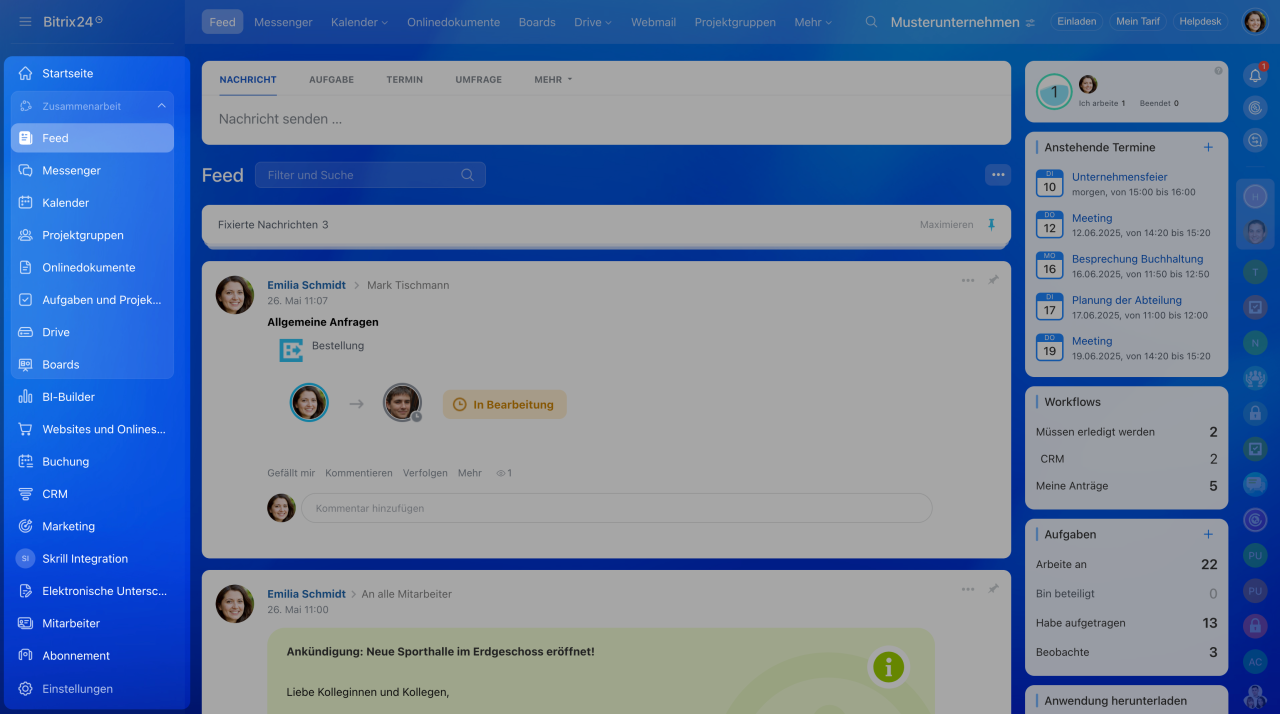Switch to the AUFGABE composer tab
This screenshot has height=714, width=1280.
pyautogui.click(x=331, y=79)
